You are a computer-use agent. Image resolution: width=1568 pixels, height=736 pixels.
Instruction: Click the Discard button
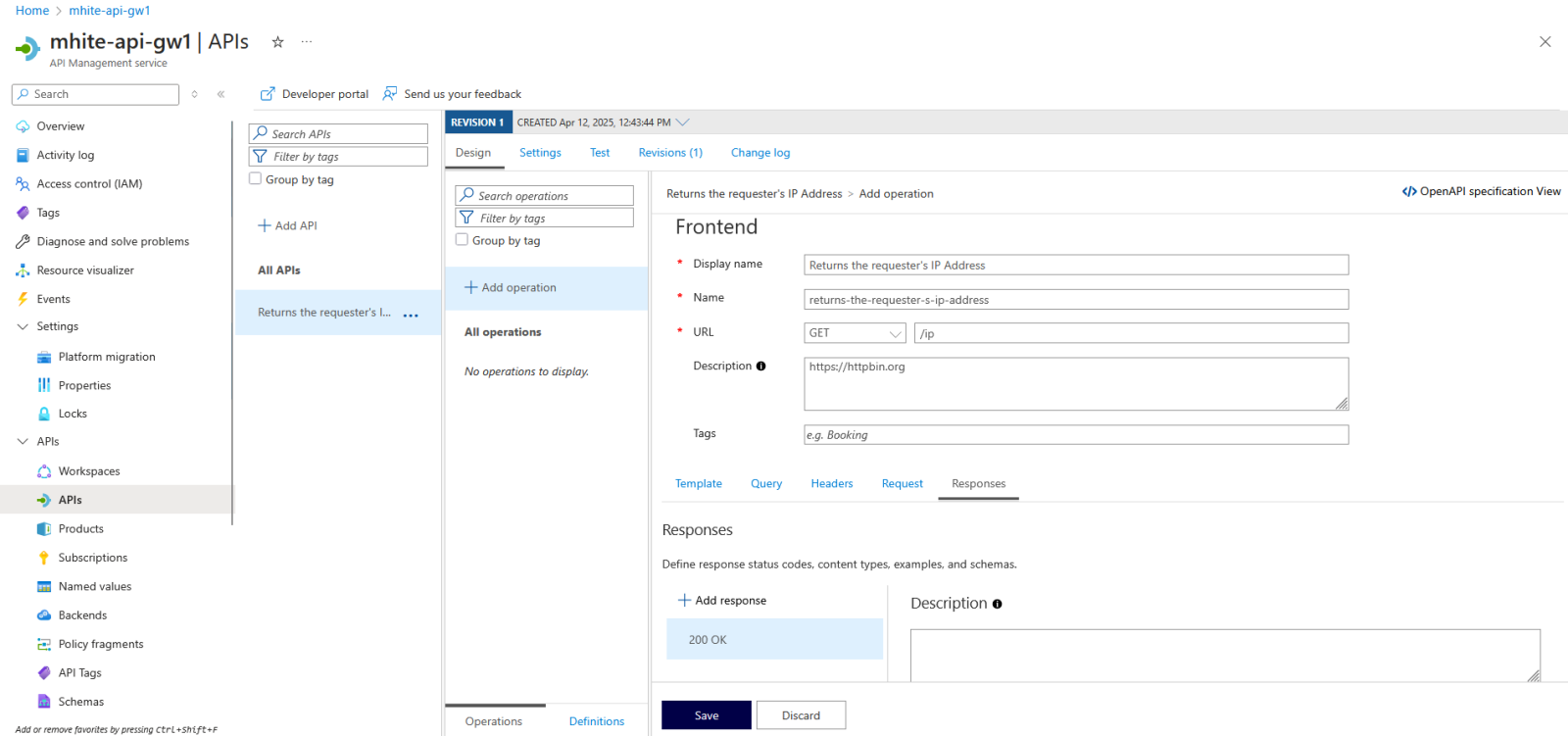(801, 715)
